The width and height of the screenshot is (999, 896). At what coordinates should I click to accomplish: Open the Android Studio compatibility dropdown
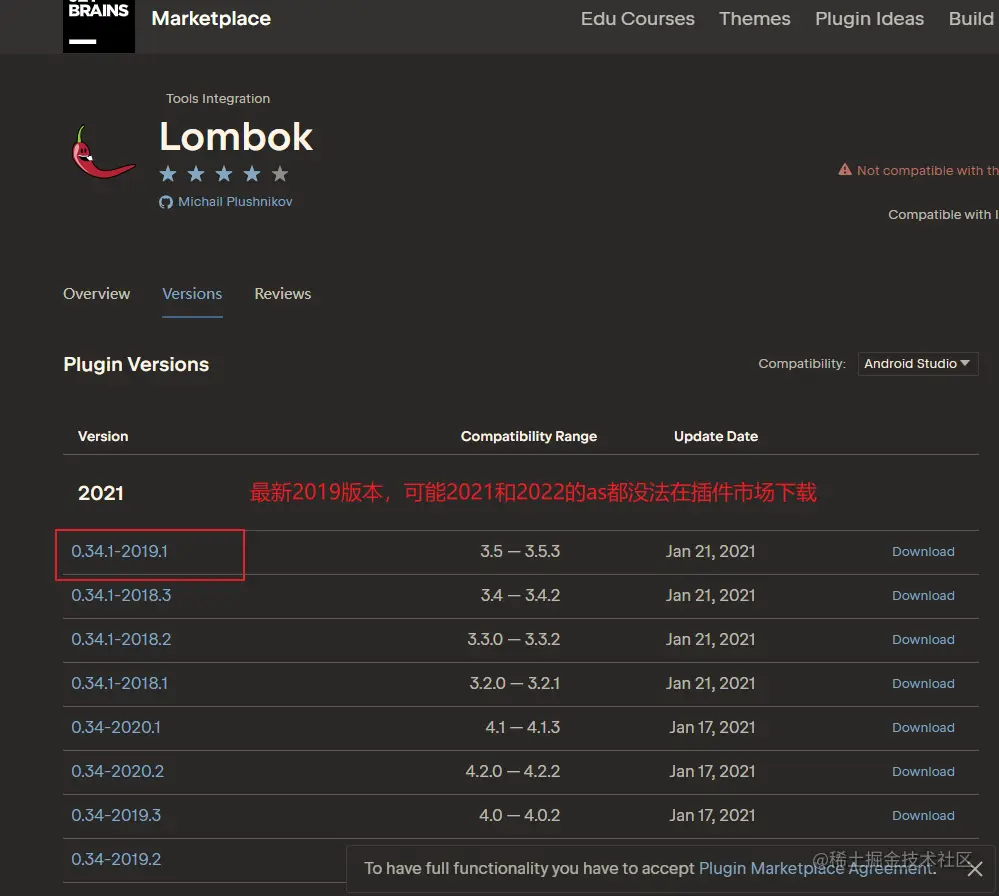click(x=917, y=364)
